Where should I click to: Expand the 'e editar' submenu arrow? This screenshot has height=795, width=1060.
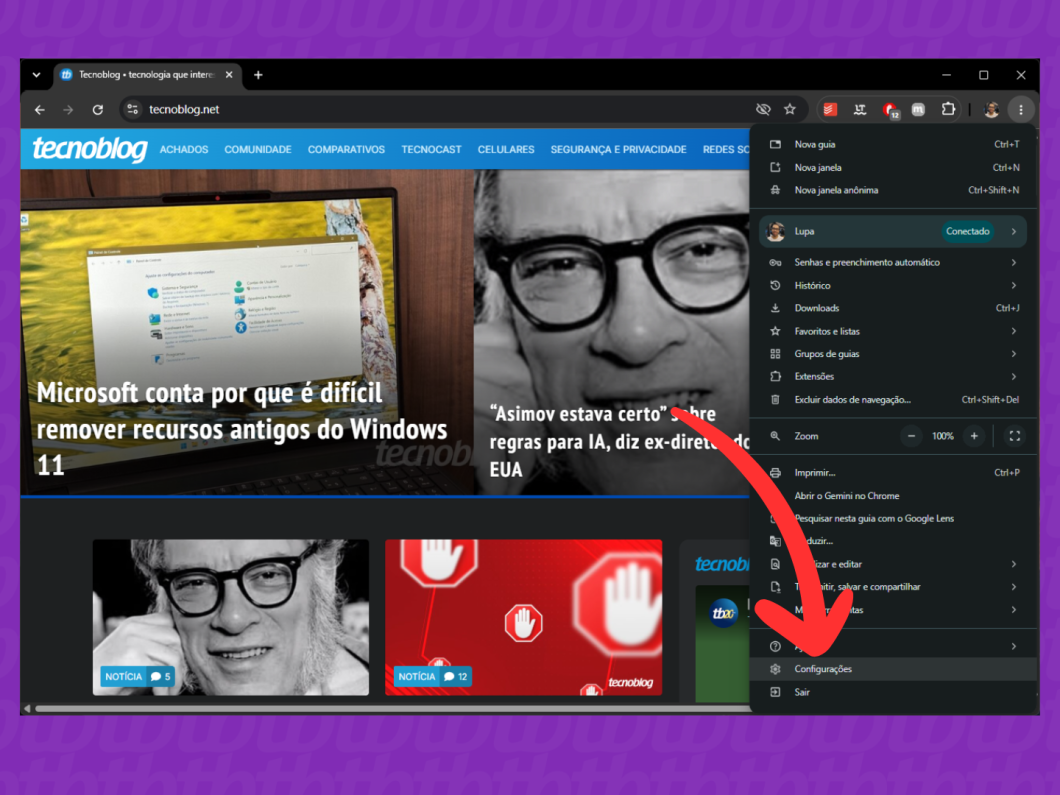click(x=1014, y=564)
